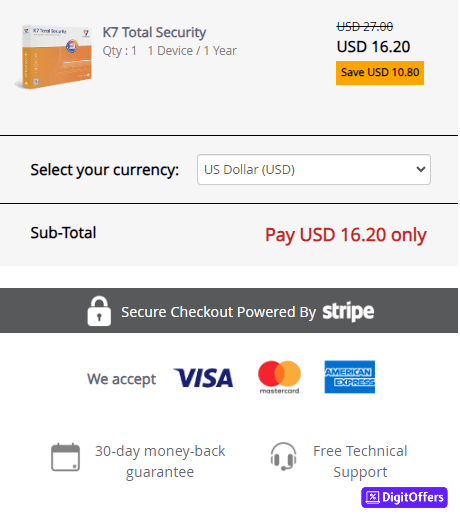Screen dimensions: 460x517
Task: Click the padlock secure checkout icon
Action: pyautogui.click(x=99, y=311)
